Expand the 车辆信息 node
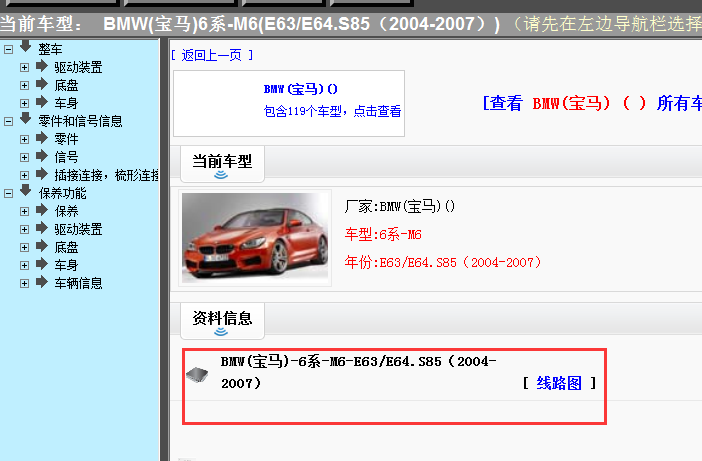 pyautogui.click(x=24, y=283)
